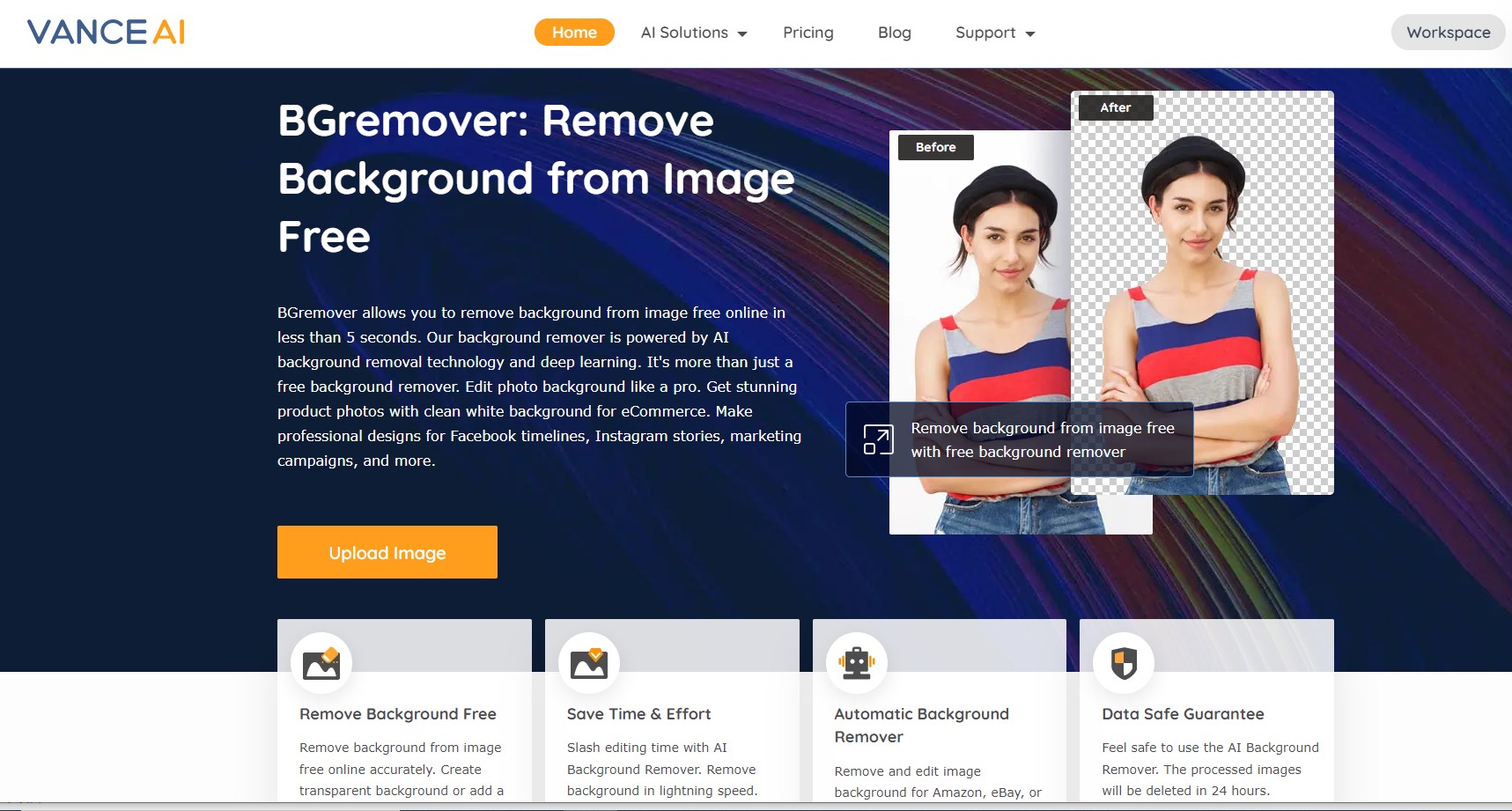Click the expand arrows icon beside the caption
The height and width of the screenshot is (811, 1512).
click(876, 439)
